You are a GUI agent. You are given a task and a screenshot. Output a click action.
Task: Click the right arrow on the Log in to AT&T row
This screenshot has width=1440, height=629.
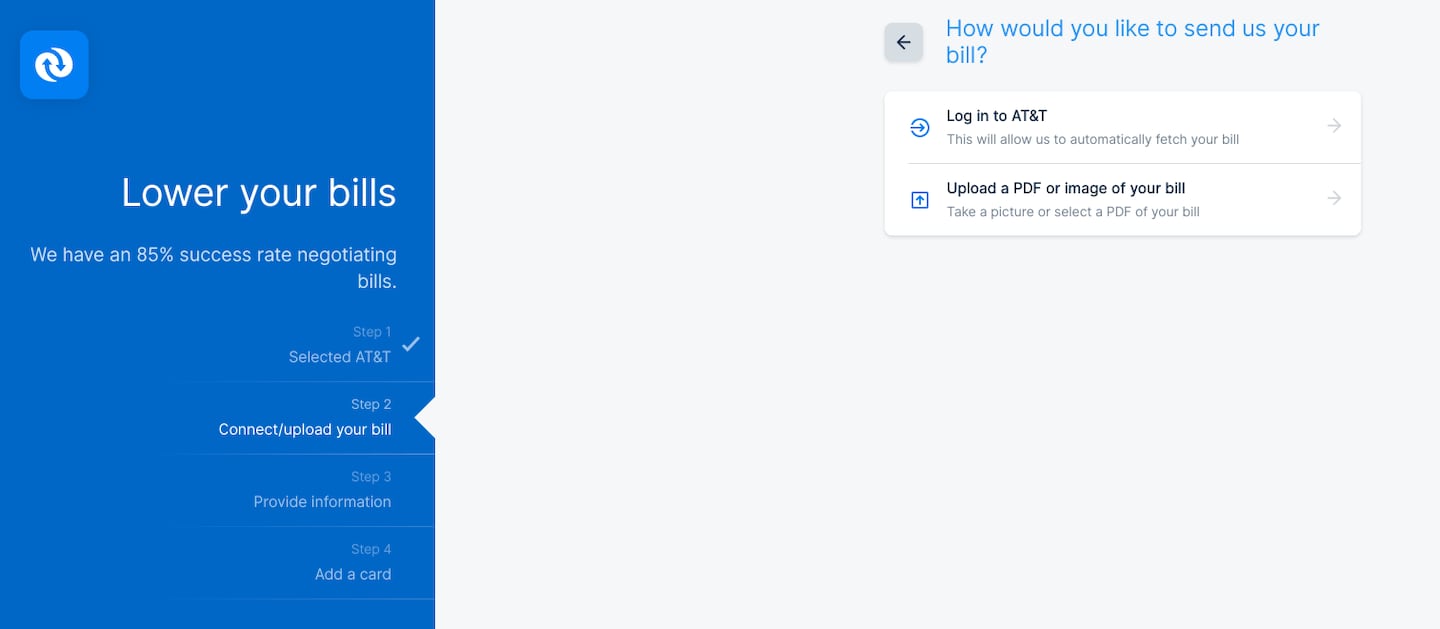tap(1333, 126)
